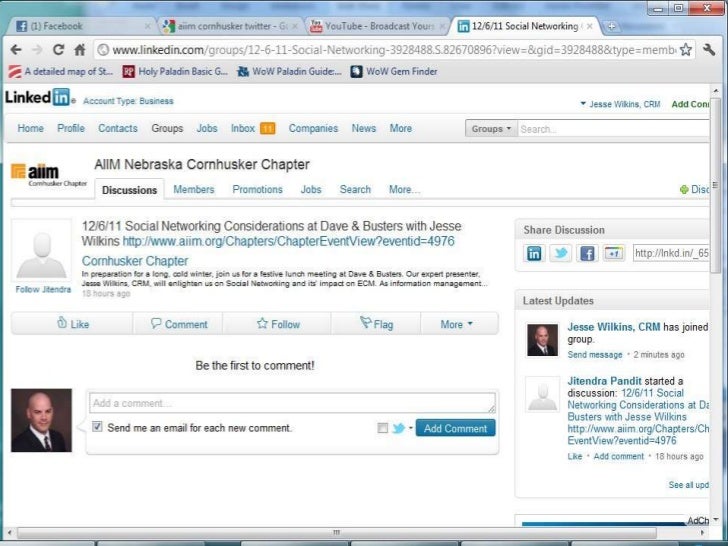Viewport: 728px width, 546px height.
Task: Share discussion on Twitter icon
Action: click(x=560, y=254)
